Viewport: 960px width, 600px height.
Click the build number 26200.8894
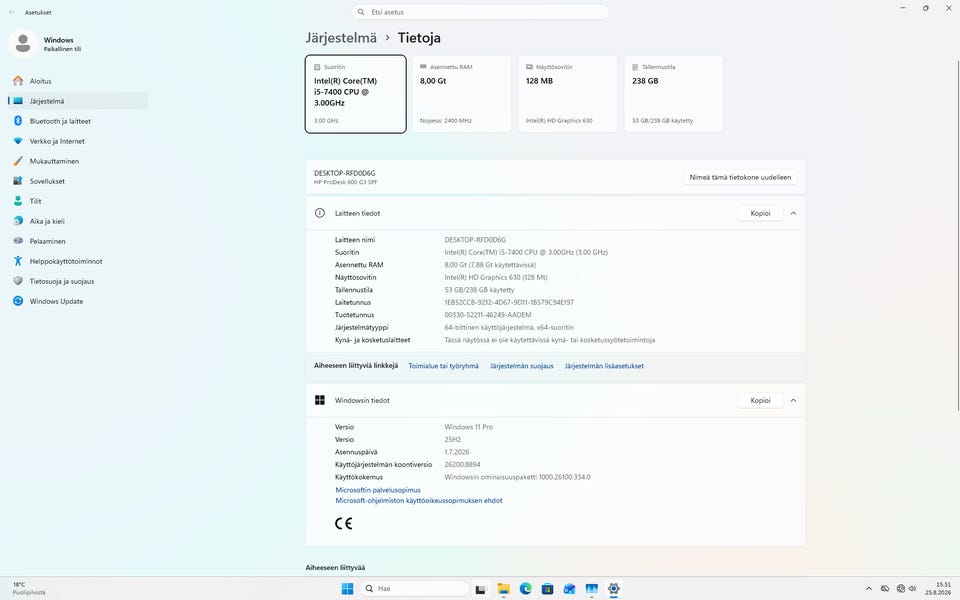tap(462, 465)
